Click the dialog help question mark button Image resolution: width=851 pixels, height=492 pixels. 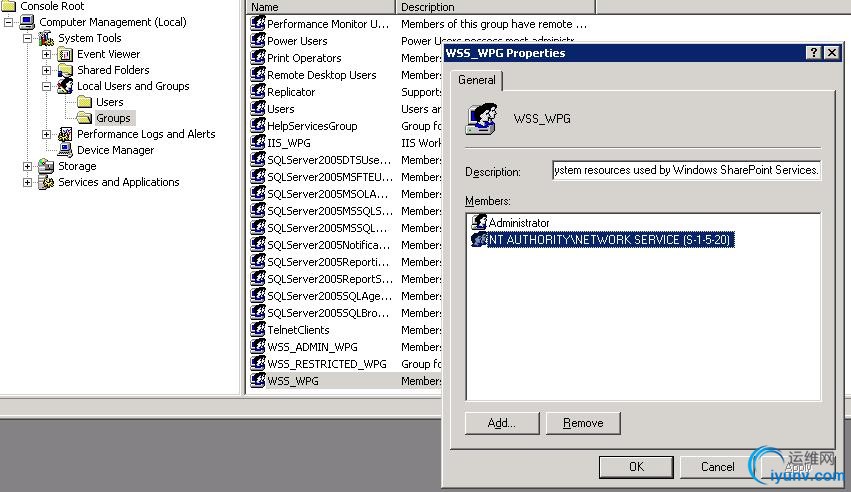(x=813, y=53)
